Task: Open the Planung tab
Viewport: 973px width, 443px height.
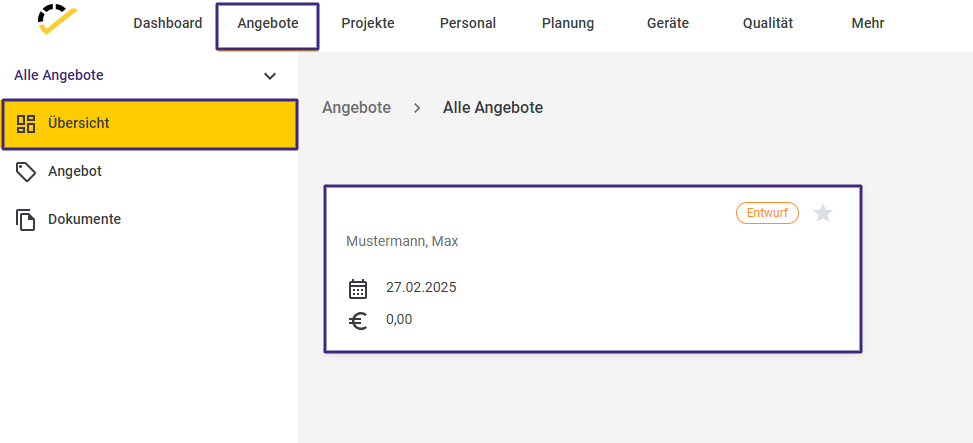Action: 568,23
